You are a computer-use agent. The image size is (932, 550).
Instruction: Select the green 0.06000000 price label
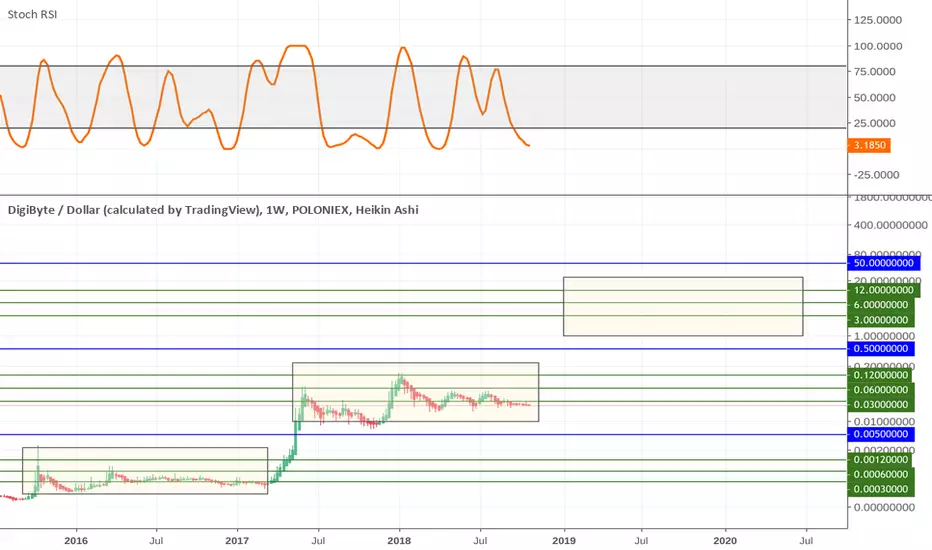(x=880, y=390)
